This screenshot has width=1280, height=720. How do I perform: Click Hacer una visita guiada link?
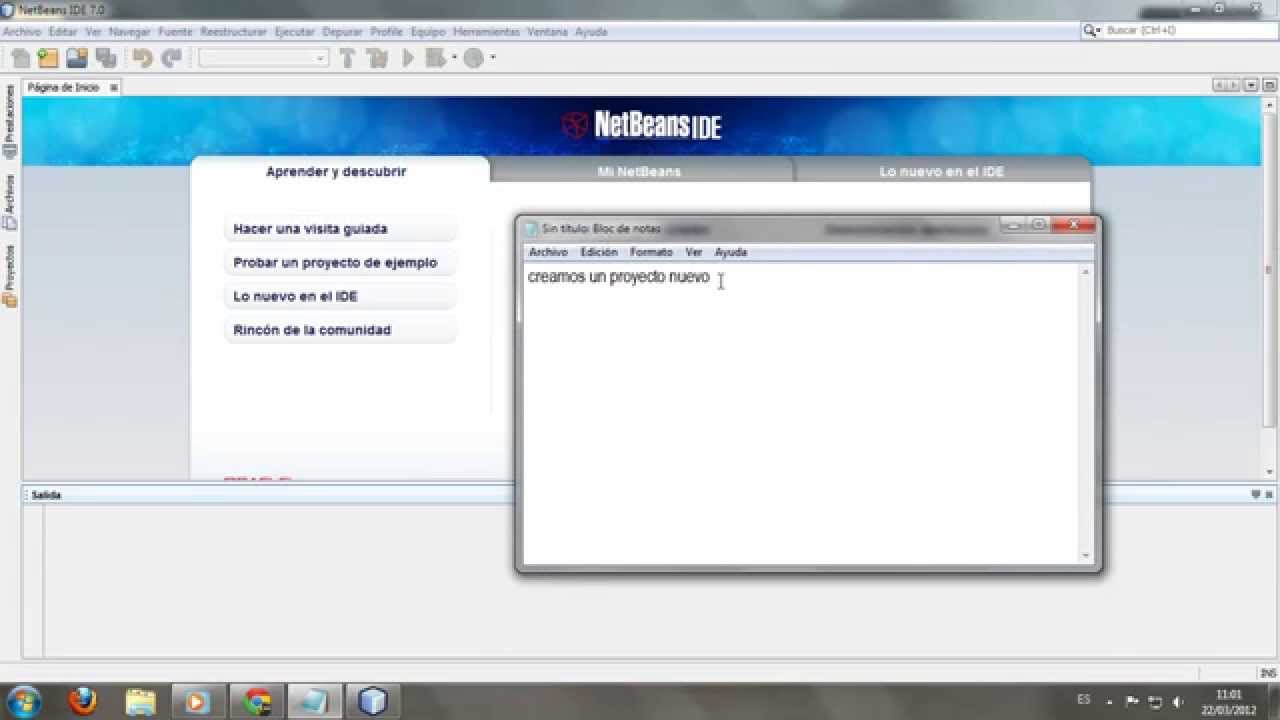point(310,229)
